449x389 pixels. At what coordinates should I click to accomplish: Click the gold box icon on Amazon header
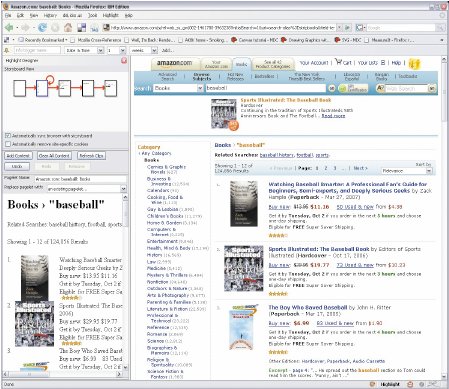click(x=414, y=63)
